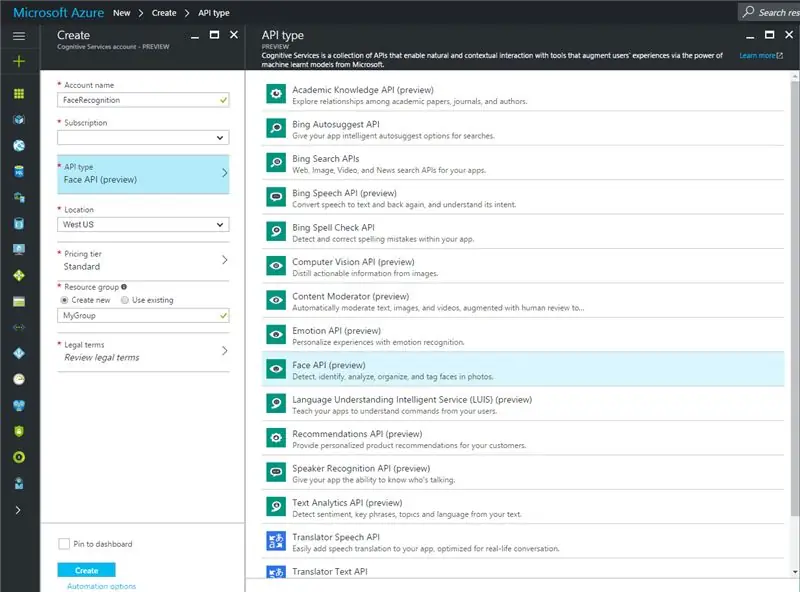This screenshot has width=800, height=592.
Task: Click the search magnifier icon in top bar
Action: 748,12
